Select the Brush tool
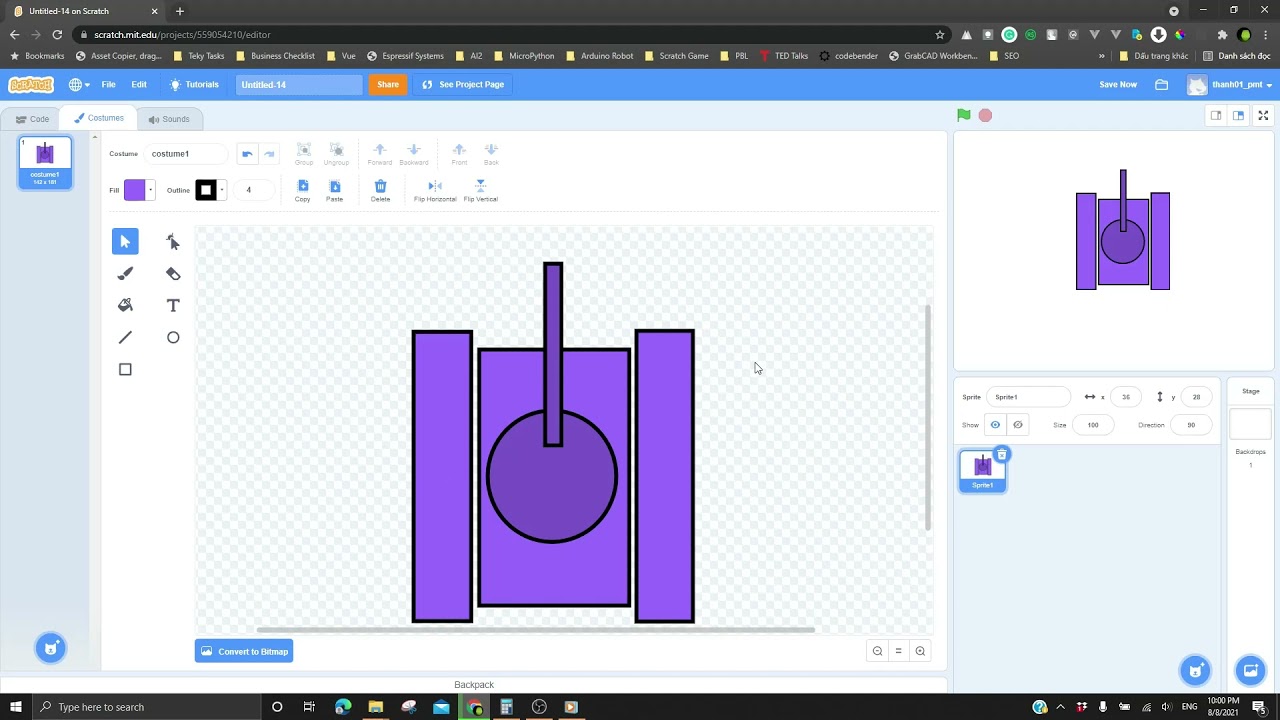This screenshot has width=1280, height=720. [x=125, y=273]
